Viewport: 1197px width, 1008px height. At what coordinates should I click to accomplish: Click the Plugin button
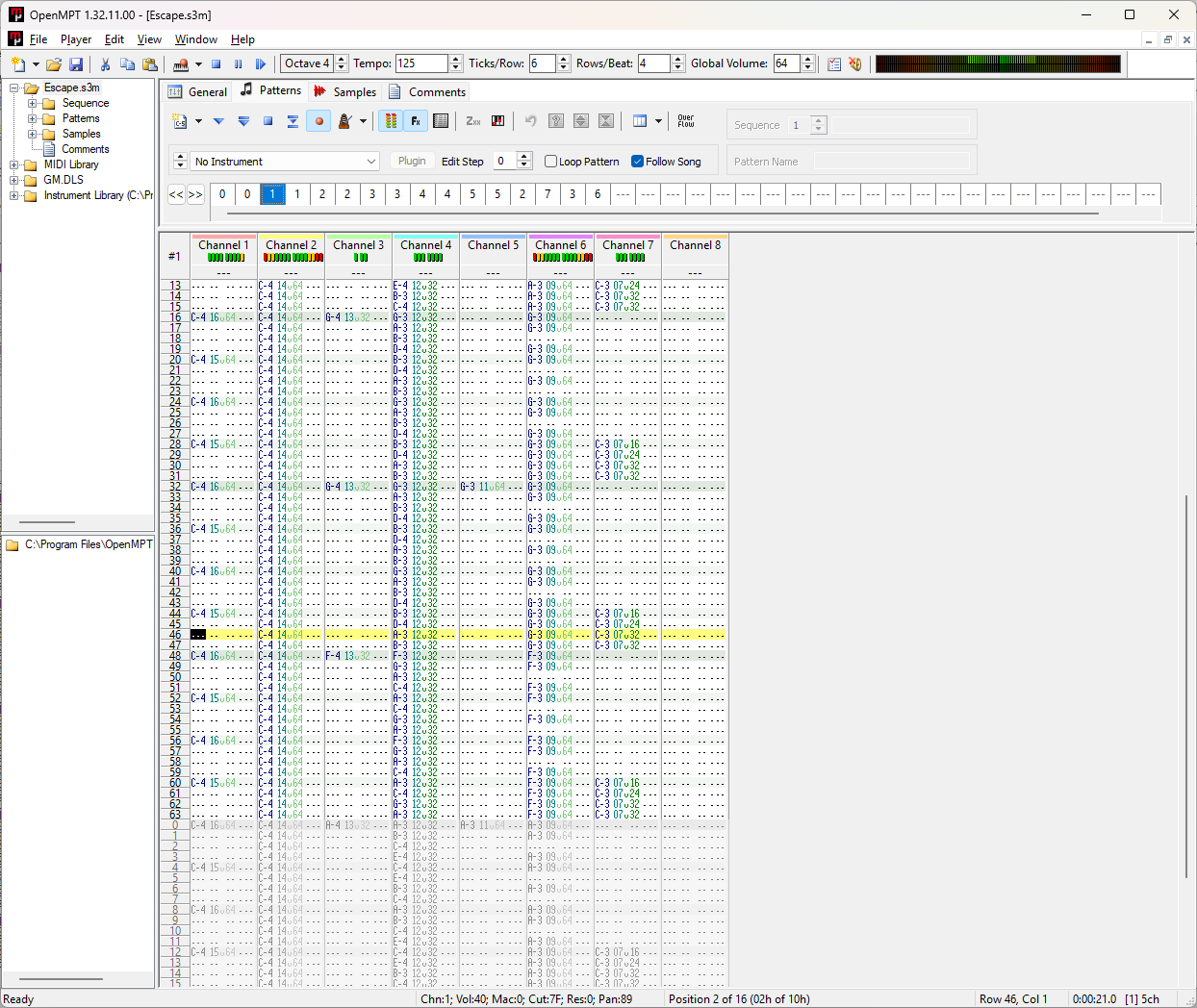coord(412,162)
